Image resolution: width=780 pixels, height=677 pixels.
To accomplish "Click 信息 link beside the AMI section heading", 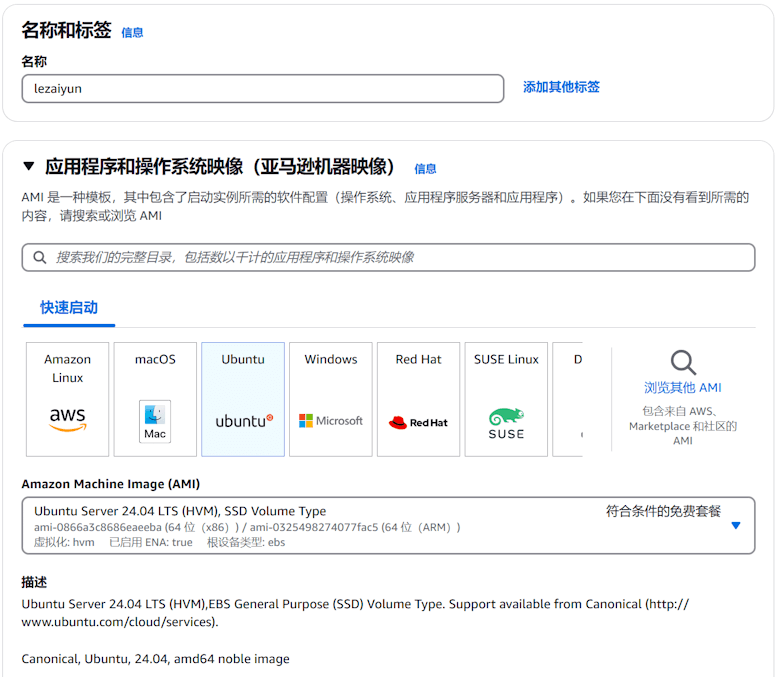I will coord(425,169).
